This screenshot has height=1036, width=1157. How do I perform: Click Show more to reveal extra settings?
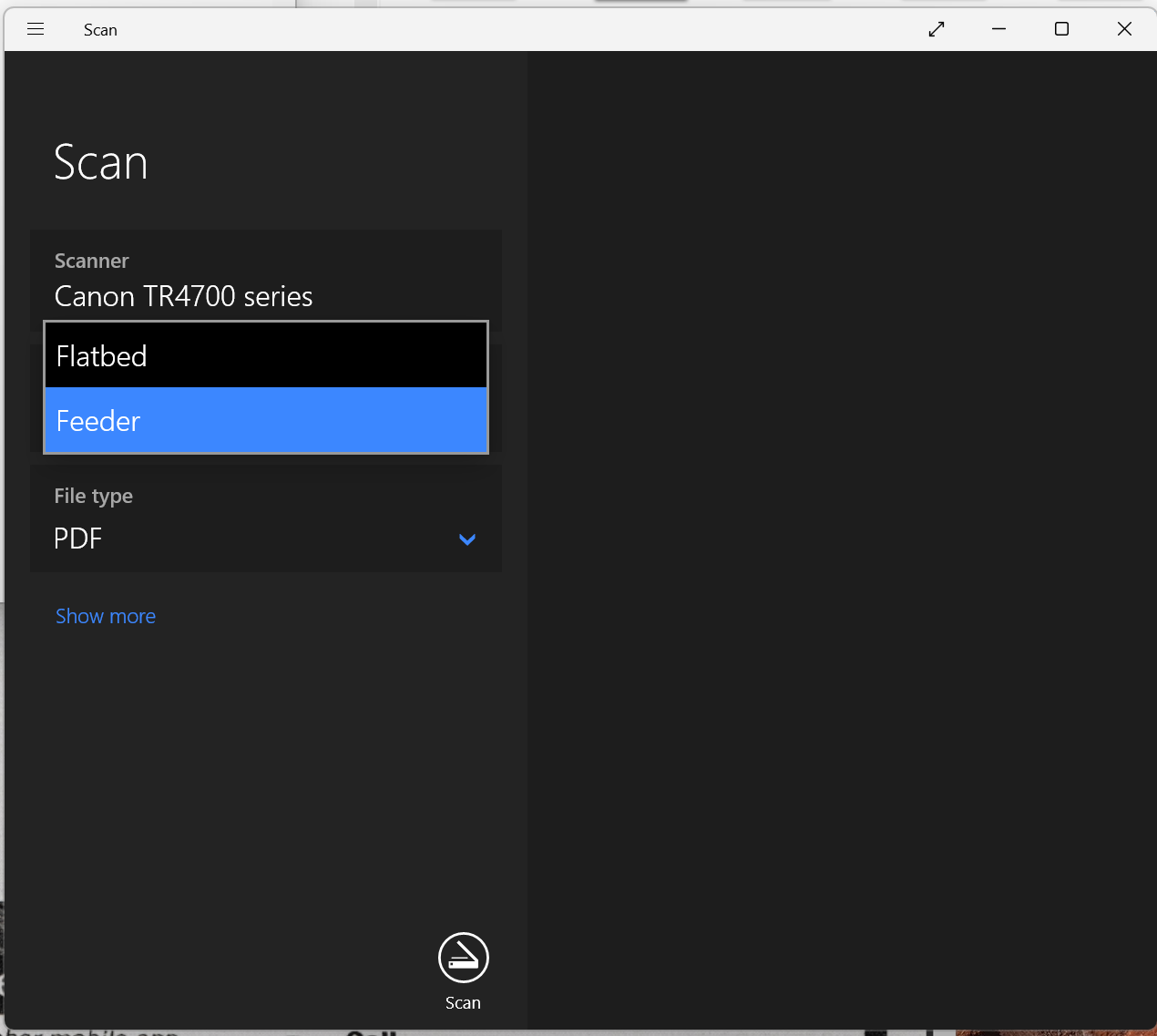pyautogui.click(x=105, y=616)
